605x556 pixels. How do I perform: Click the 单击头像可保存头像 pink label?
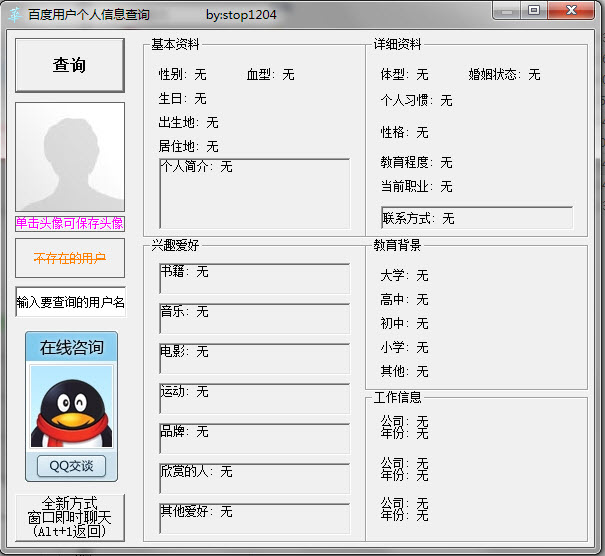[70, 223]
